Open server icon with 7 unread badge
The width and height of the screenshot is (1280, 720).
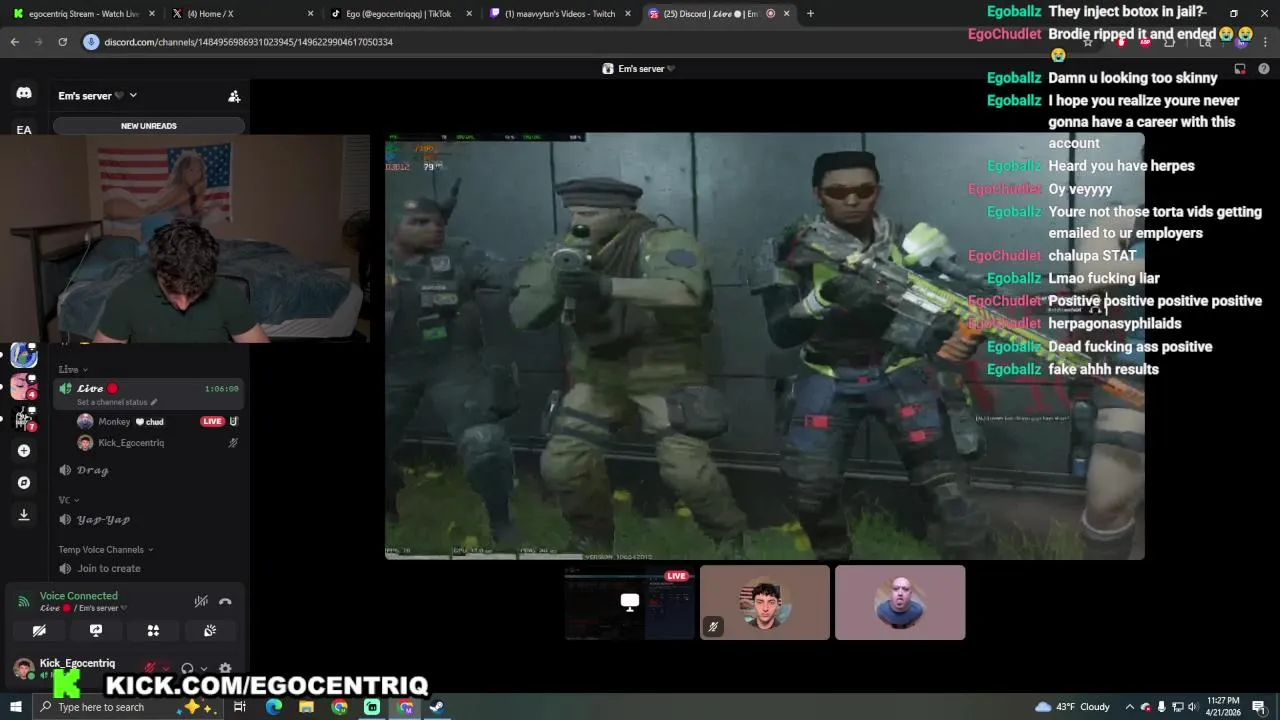pos(24,419)
